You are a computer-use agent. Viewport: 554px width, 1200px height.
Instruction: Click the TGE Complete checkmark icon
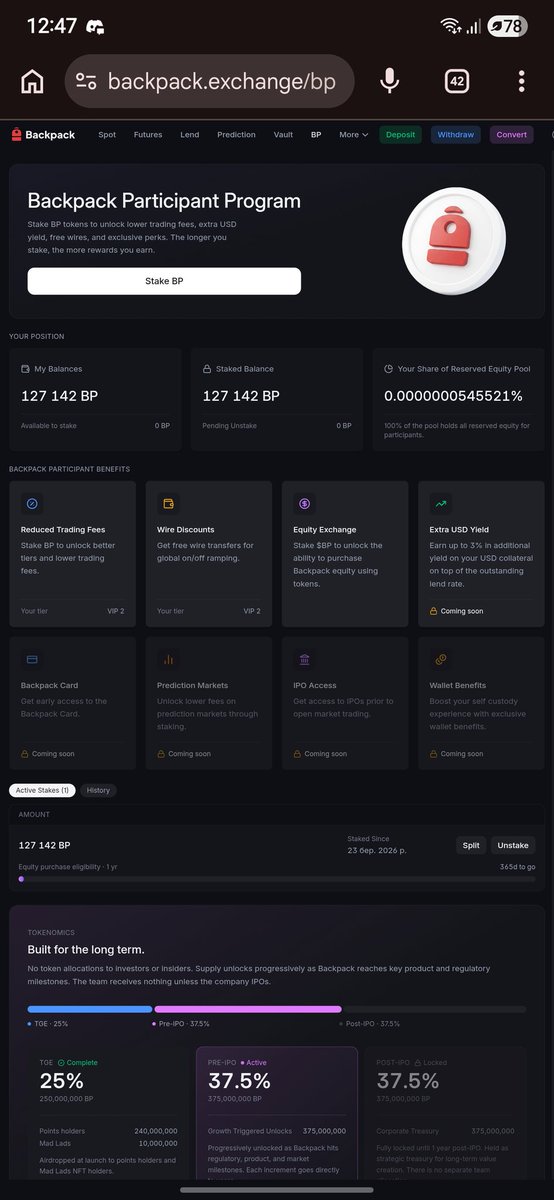[61, 1062]
